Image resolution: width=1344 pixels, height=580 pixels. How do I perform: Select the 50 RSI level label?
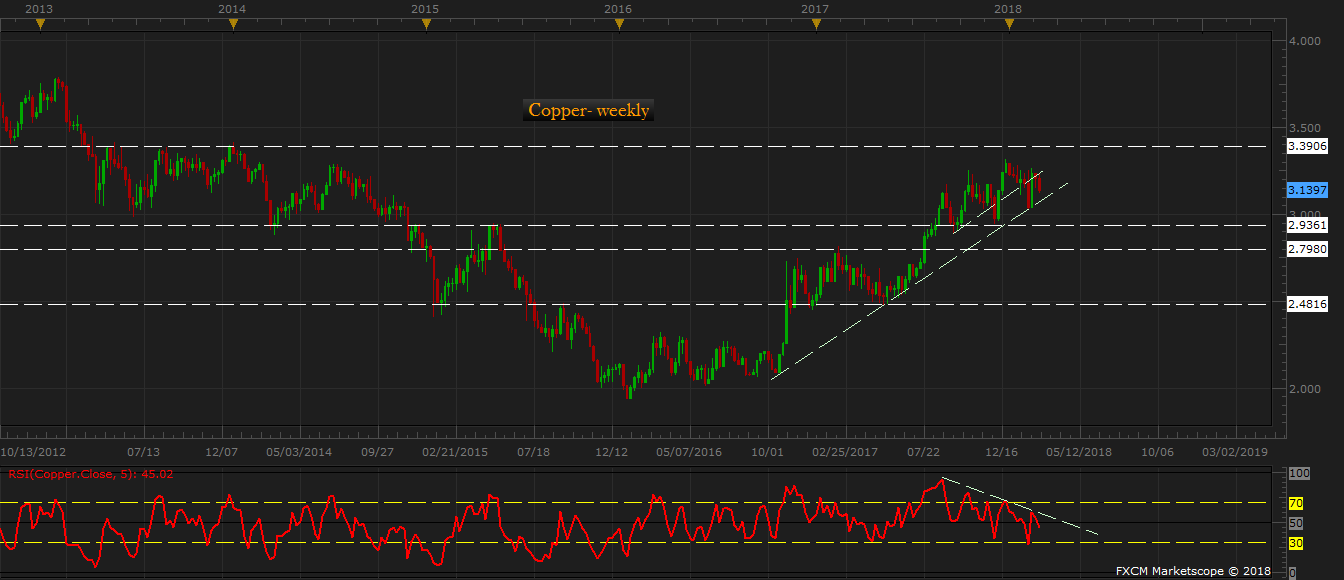click(x=1296, y=523)
